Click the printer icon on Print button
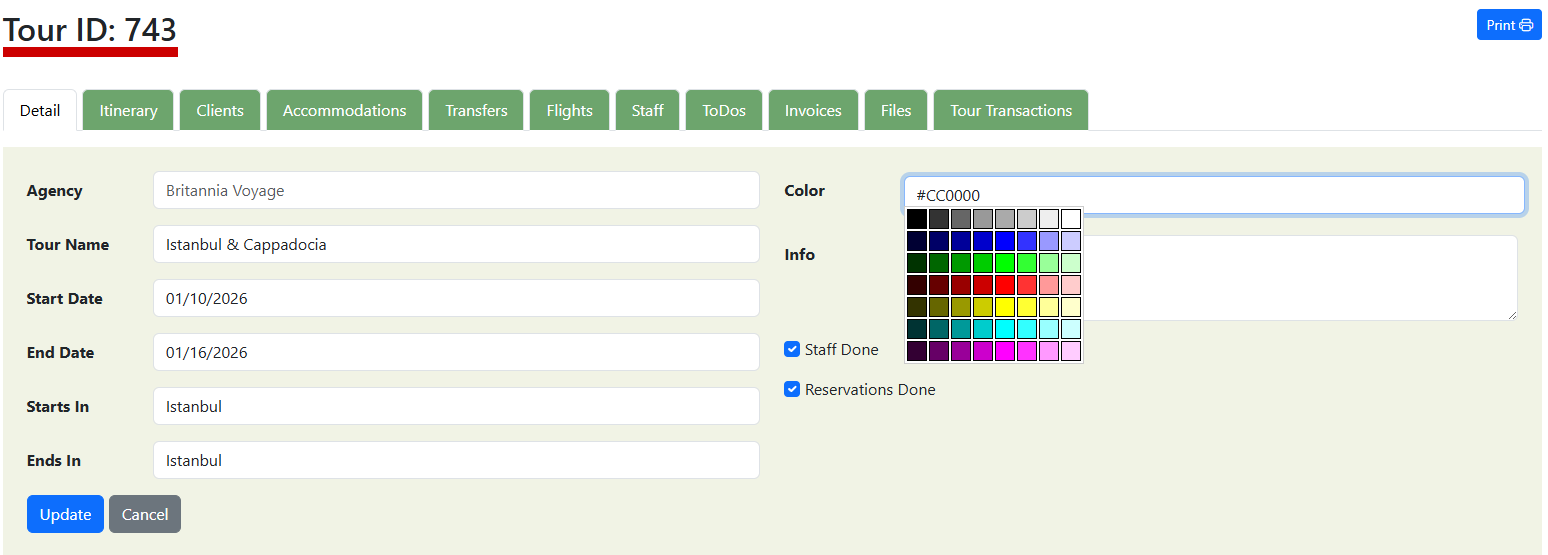The image size is (1548, 555). click(x=1526, y=25)
